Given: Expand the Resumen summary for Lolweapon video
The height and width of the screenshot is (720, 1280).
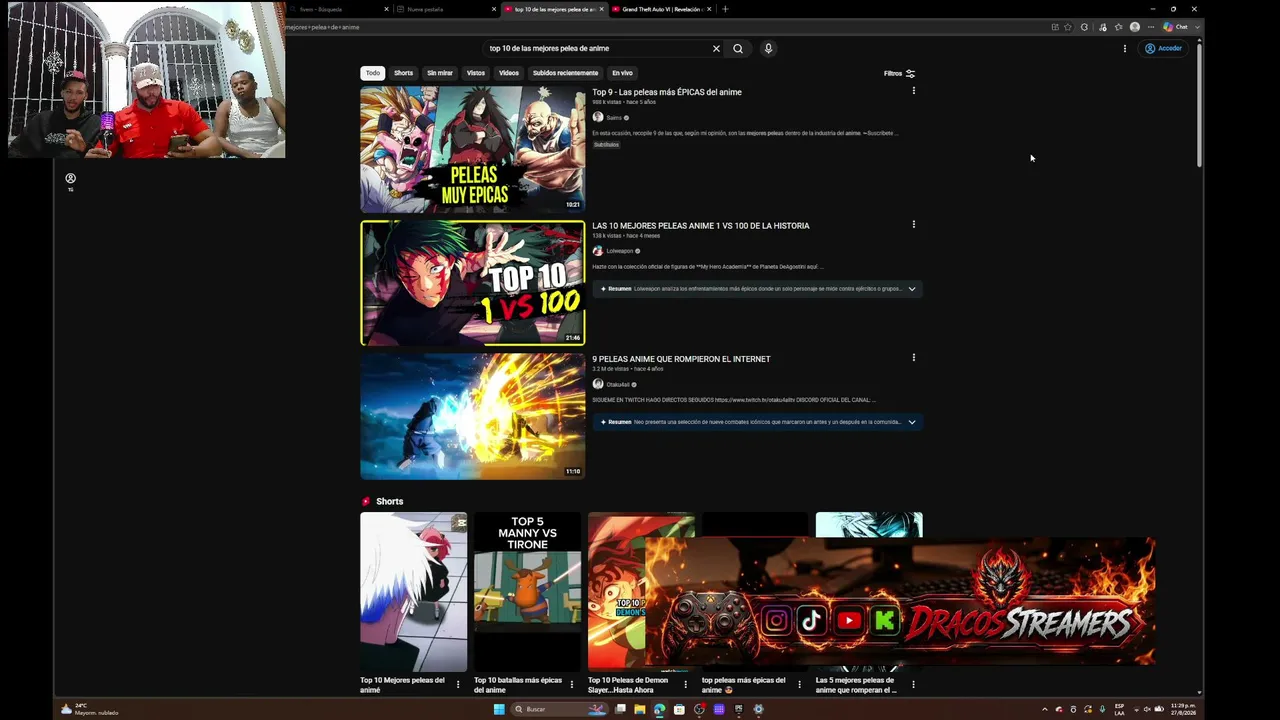Looking at the screenshot, I should click(x=757, y=289).
